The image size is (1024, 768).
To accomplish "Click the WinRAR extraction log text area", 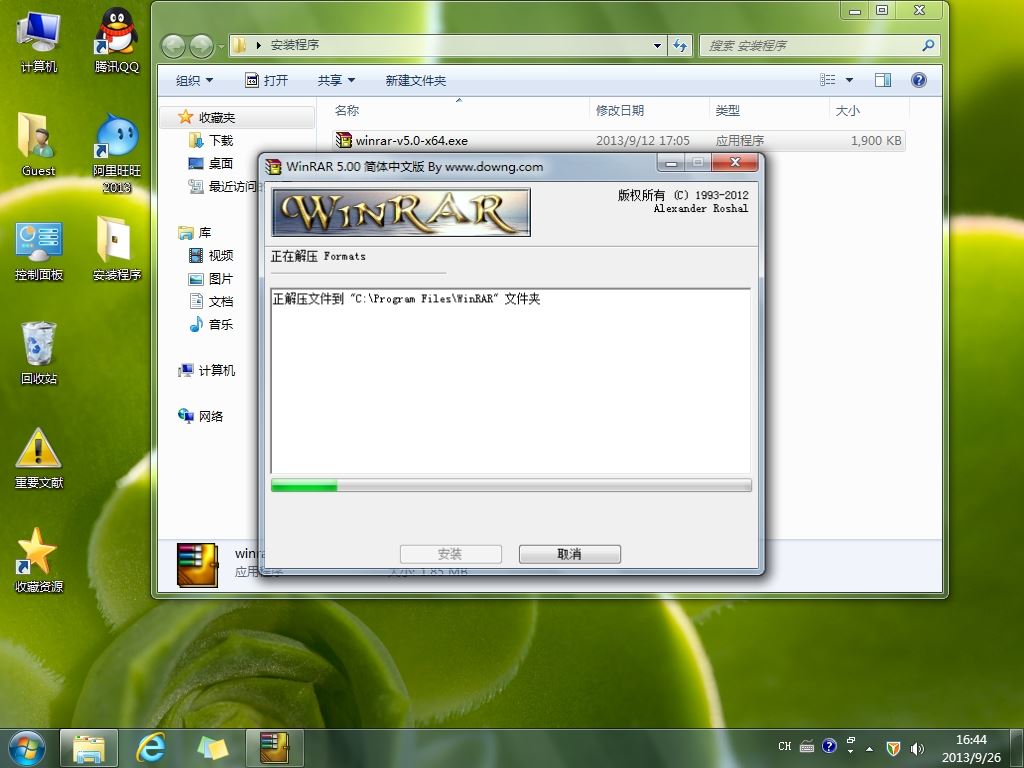I will click(511, 381).
